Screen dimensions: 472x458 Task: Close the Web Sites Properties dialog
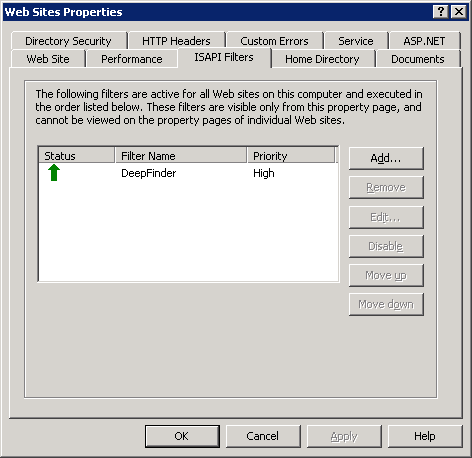point(459,12)
